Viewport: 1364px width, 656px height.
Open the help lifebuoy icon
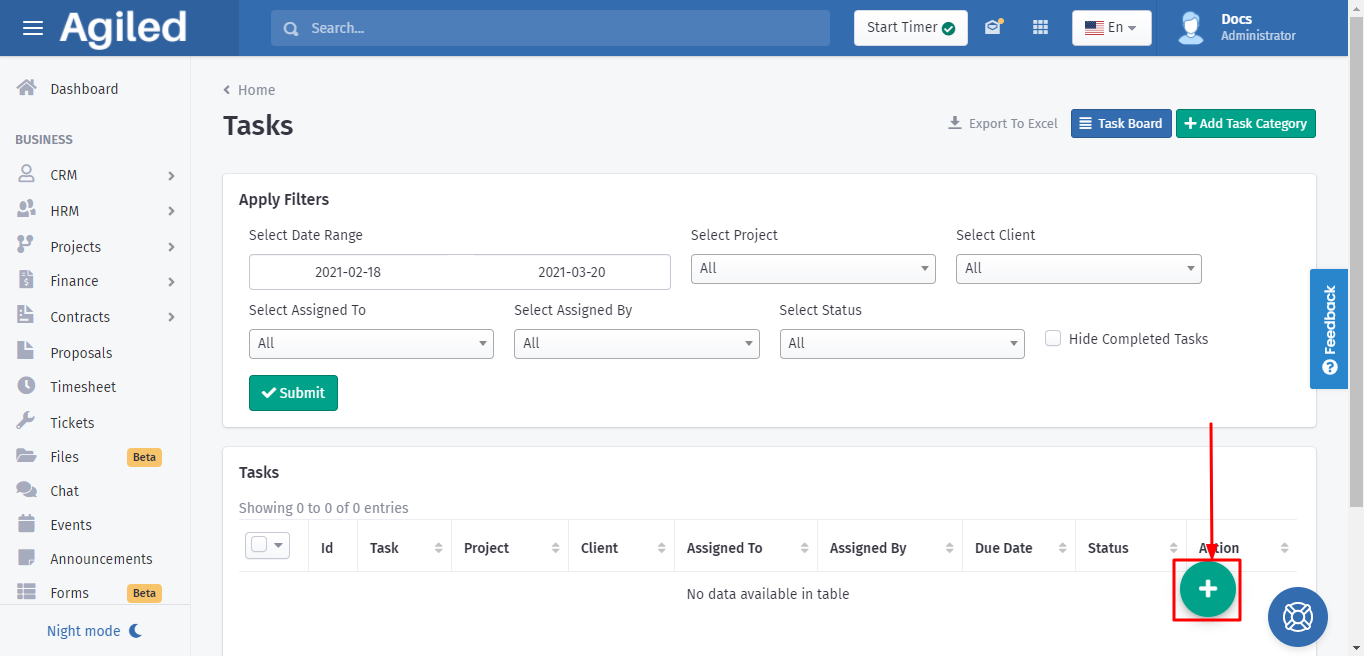(1297, 617)
